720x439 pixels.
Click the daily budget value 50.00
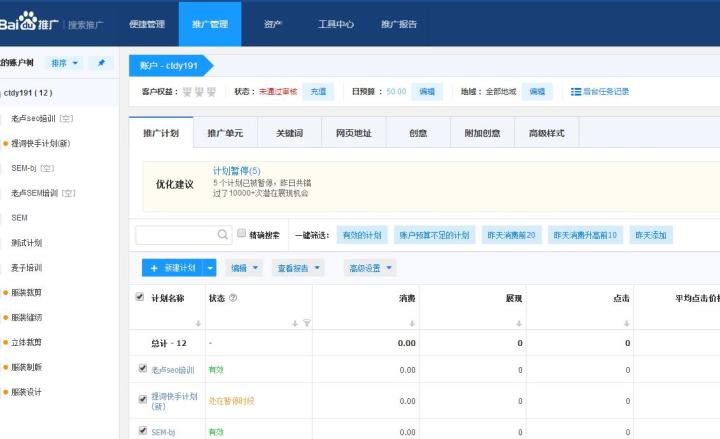tap(396, 91)
